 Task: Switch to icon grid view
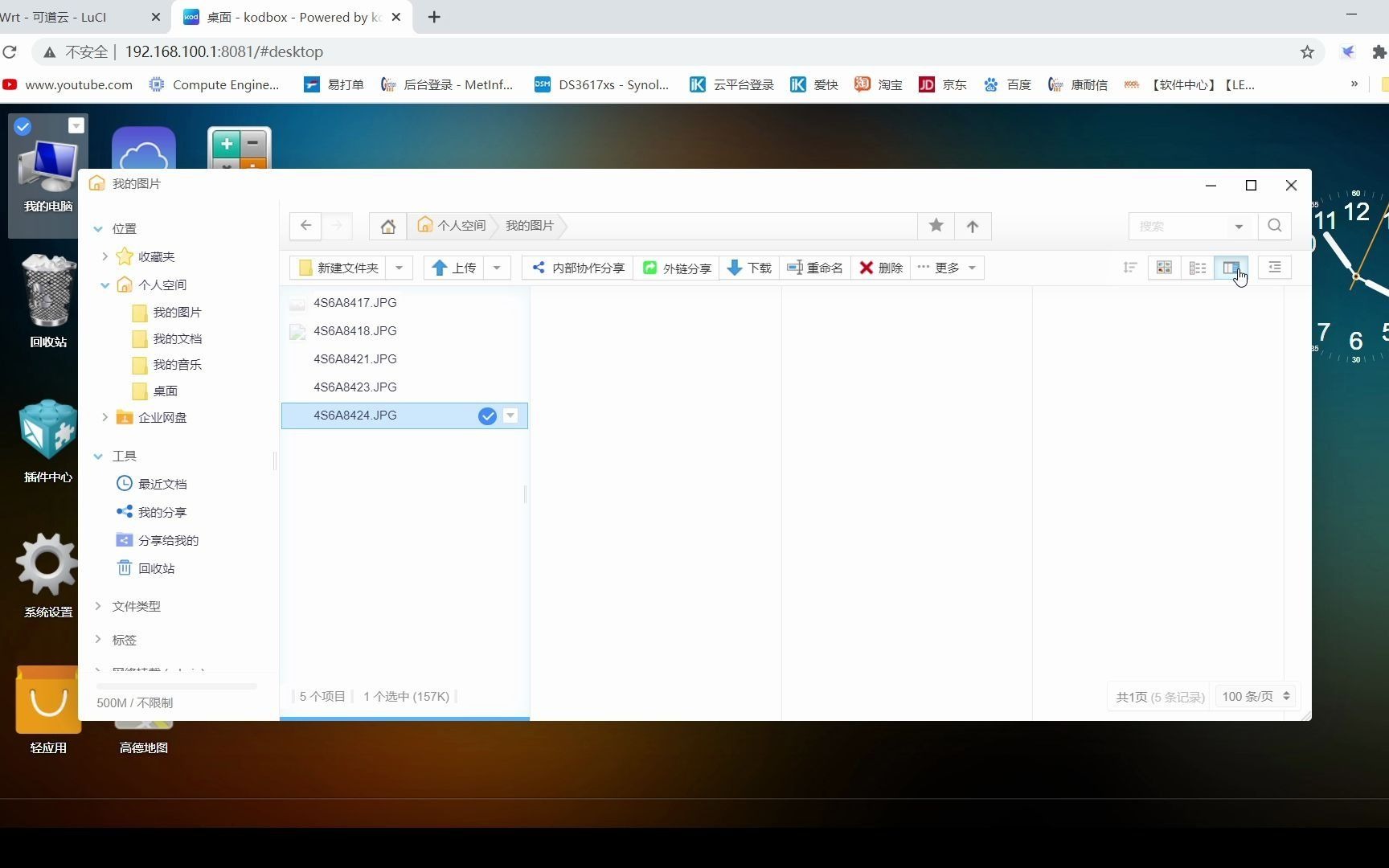[1164, 268]
